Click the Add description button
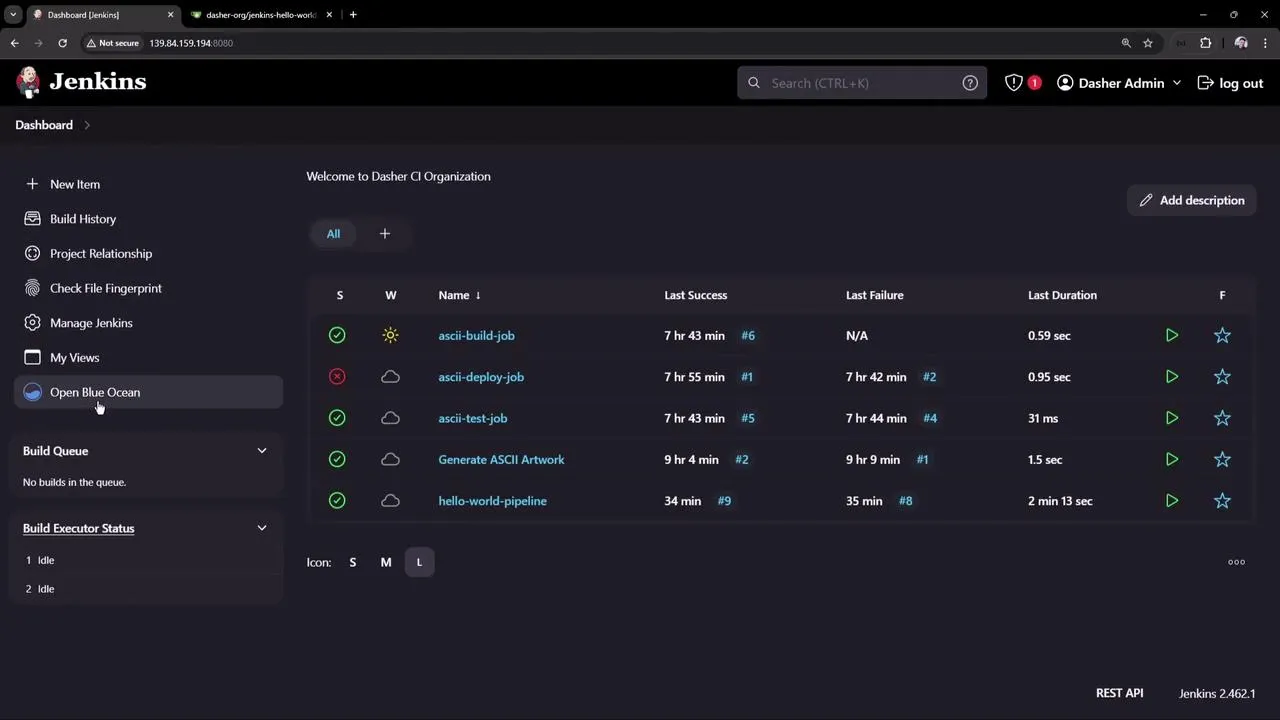Screen dimensions: 1280x720 point(1191,200)
